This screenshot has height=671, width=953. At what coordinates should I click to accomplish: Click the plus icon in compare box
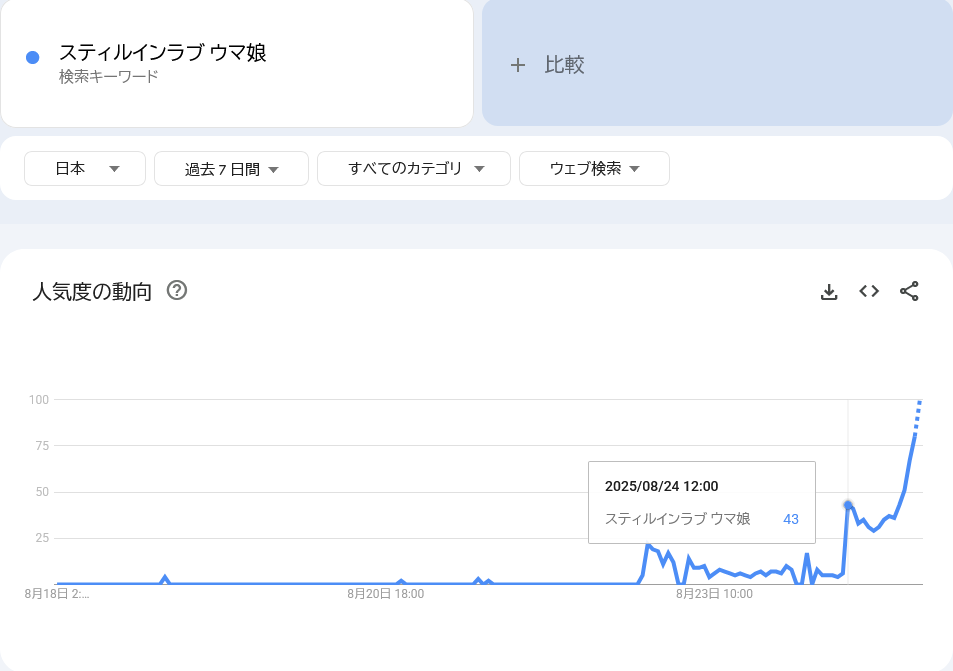[x=517, y=65]
